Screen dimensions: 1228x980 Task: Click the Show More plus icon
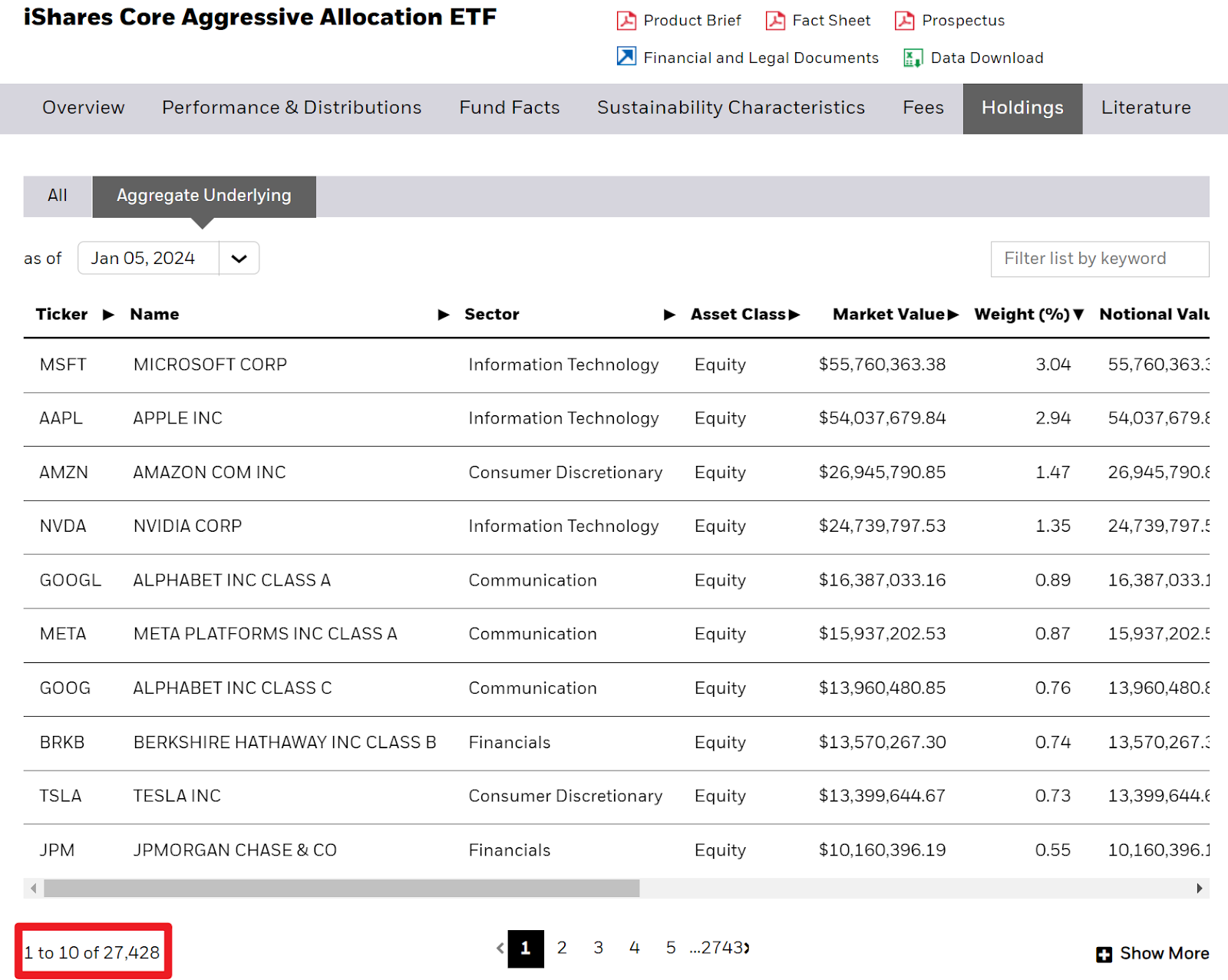tap(1104, 954)
